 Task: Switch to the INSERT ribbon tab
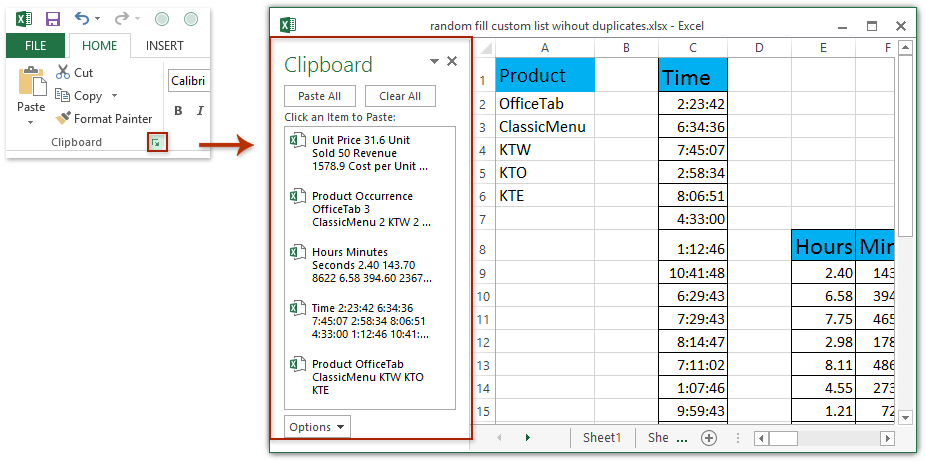tap(164, 46)
